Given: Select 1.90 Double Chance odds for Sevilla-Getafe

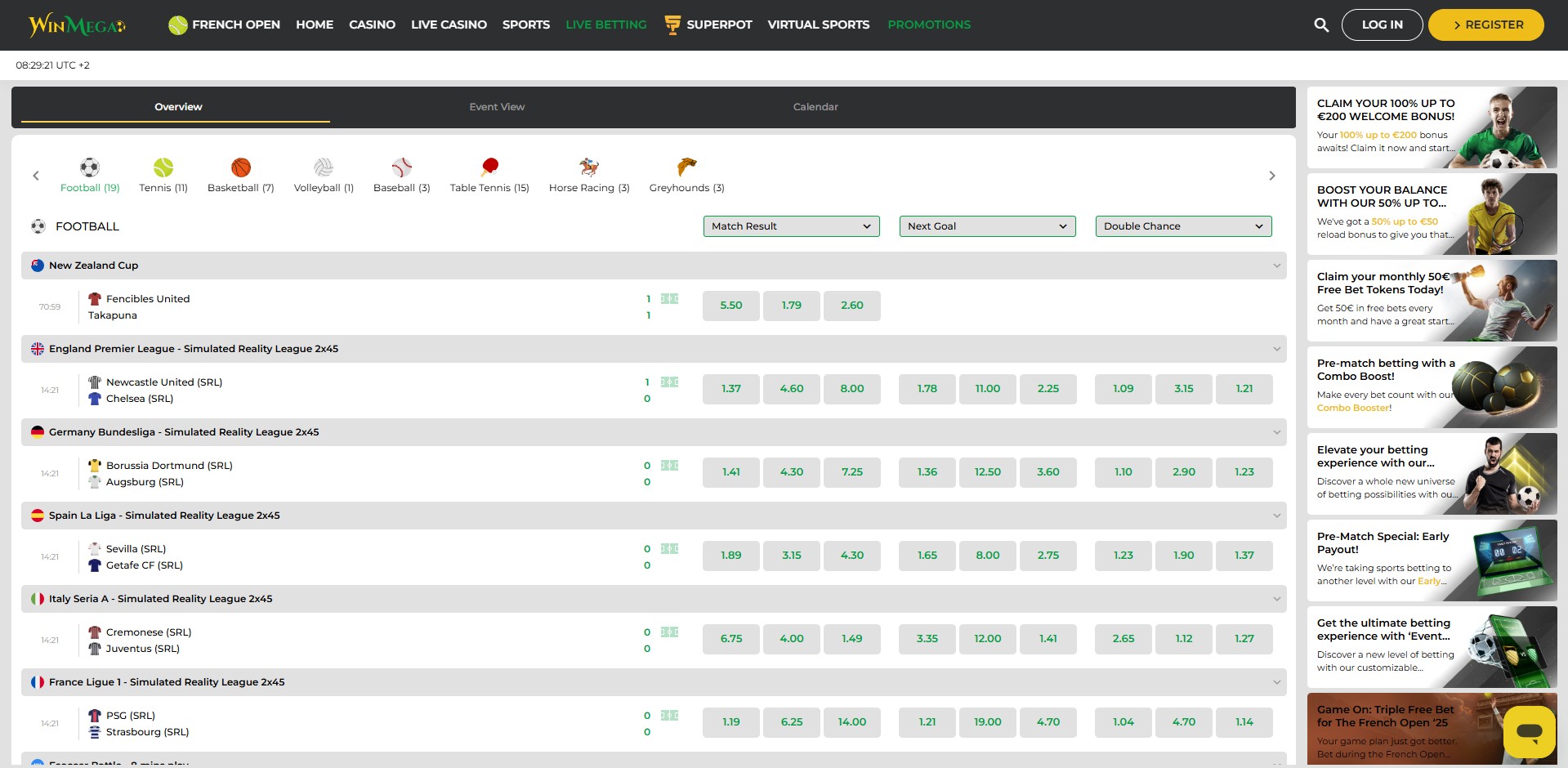Looking at the screenshot, I should pos(1184,556).
